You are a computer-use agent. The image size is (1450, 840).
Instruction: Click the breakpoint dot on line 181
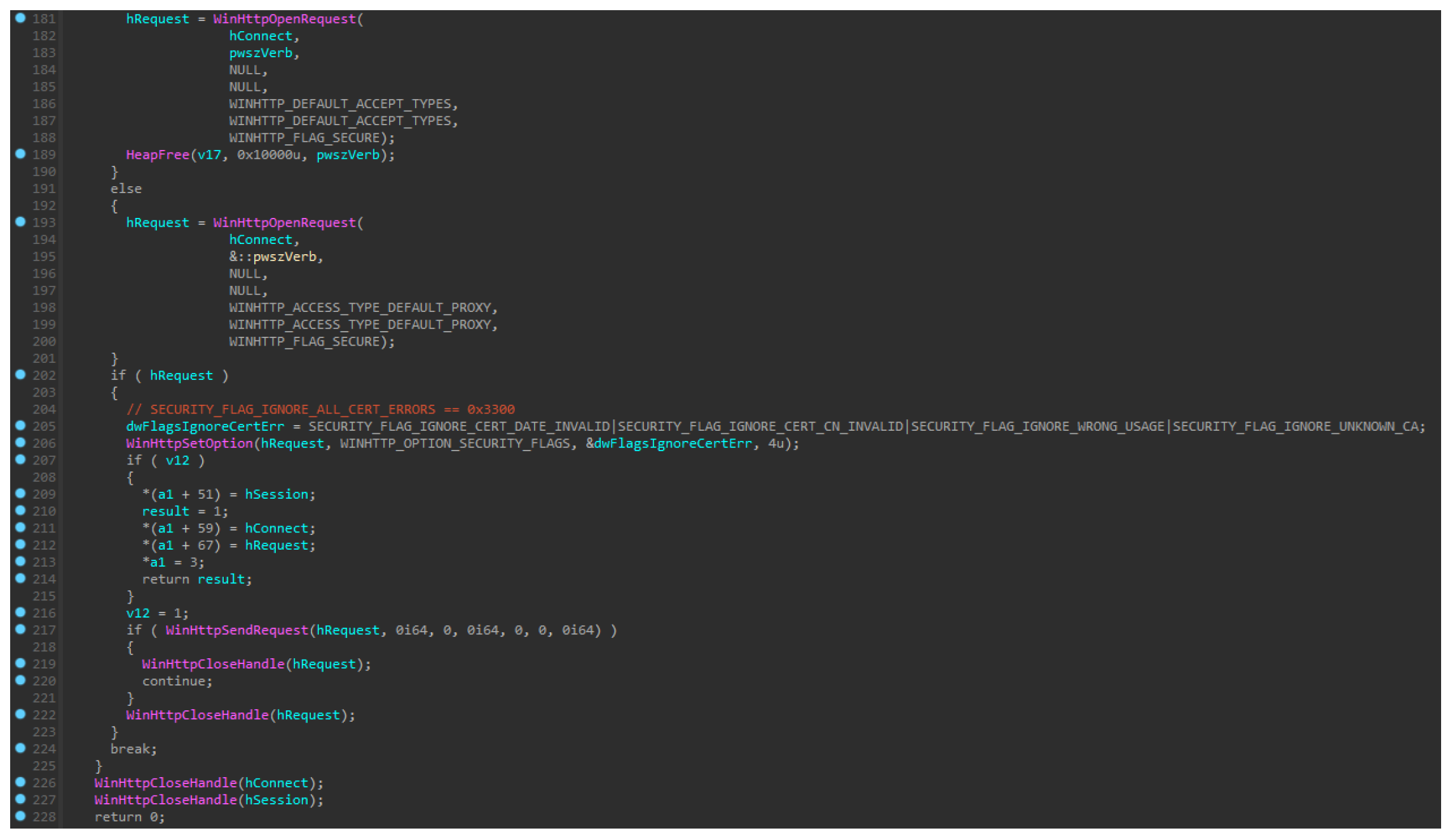click(20, 18)
